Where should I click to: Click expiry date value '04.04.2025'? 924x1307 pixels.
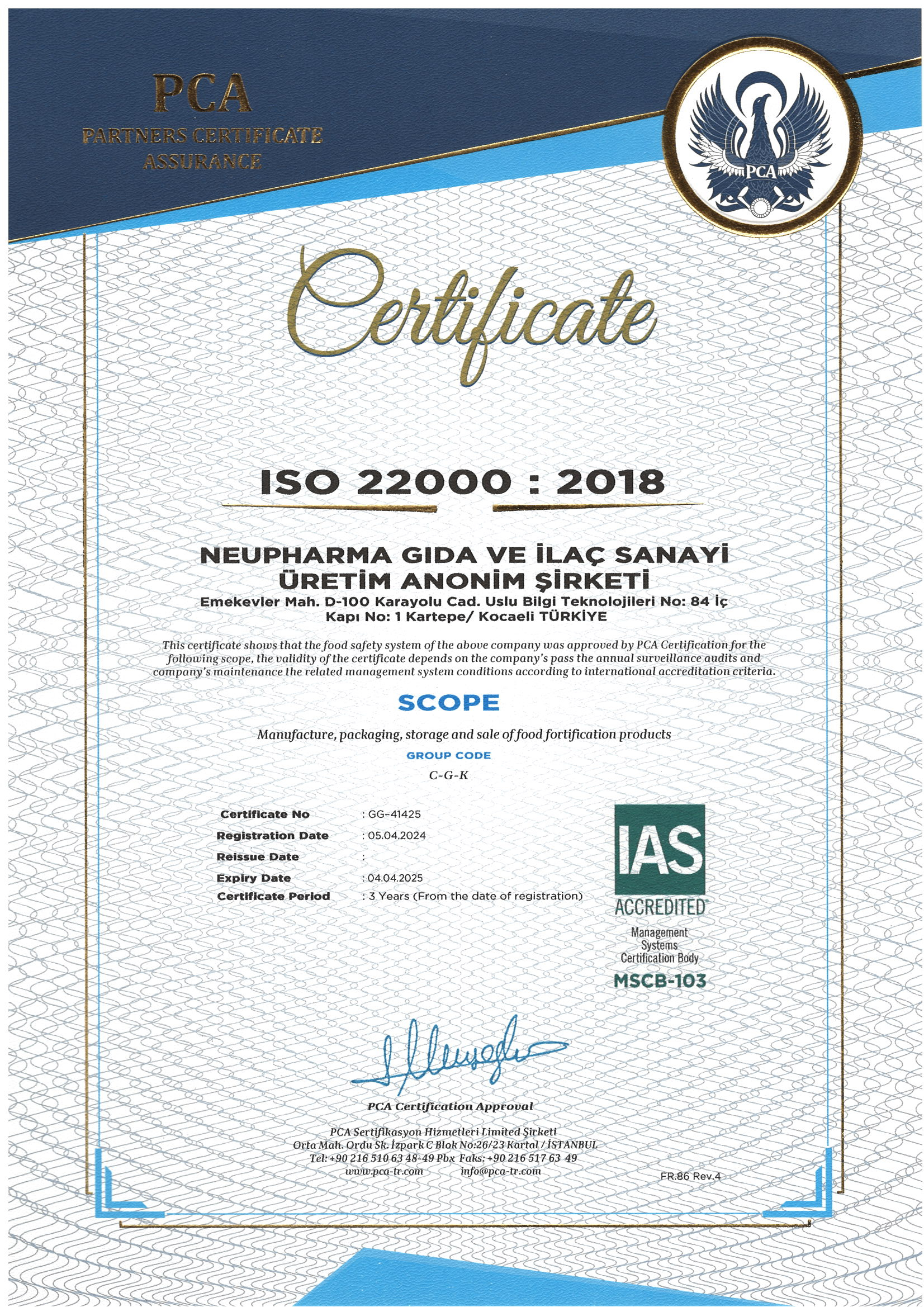395,878
